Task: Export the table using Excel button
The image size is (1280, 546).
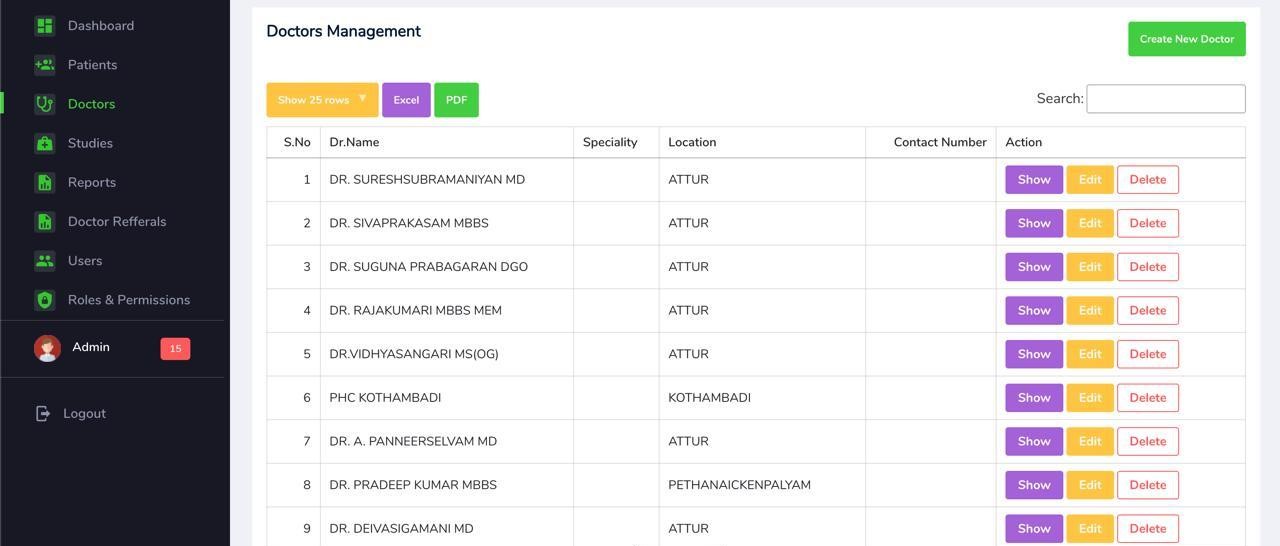Action: coord(406,100)
